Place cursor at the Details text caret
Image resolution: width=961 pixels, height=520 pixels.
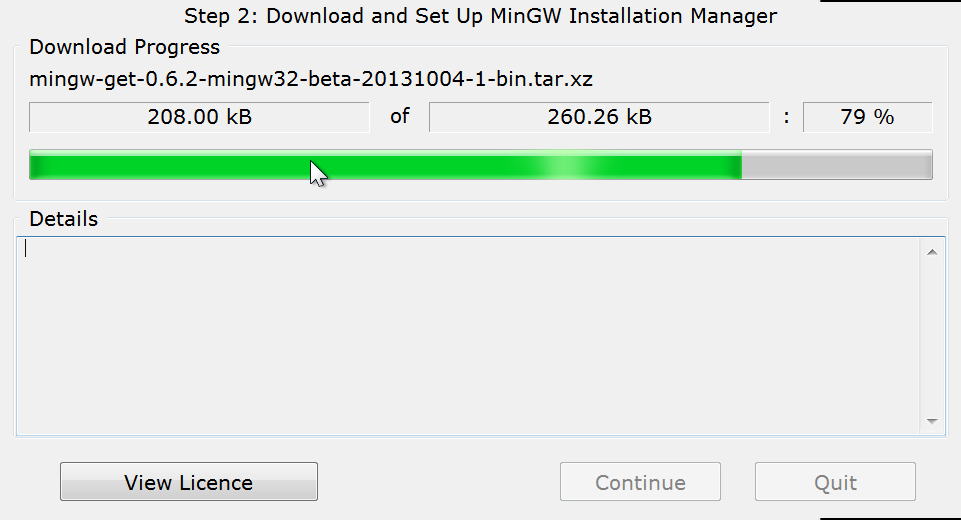click(26, 249)
